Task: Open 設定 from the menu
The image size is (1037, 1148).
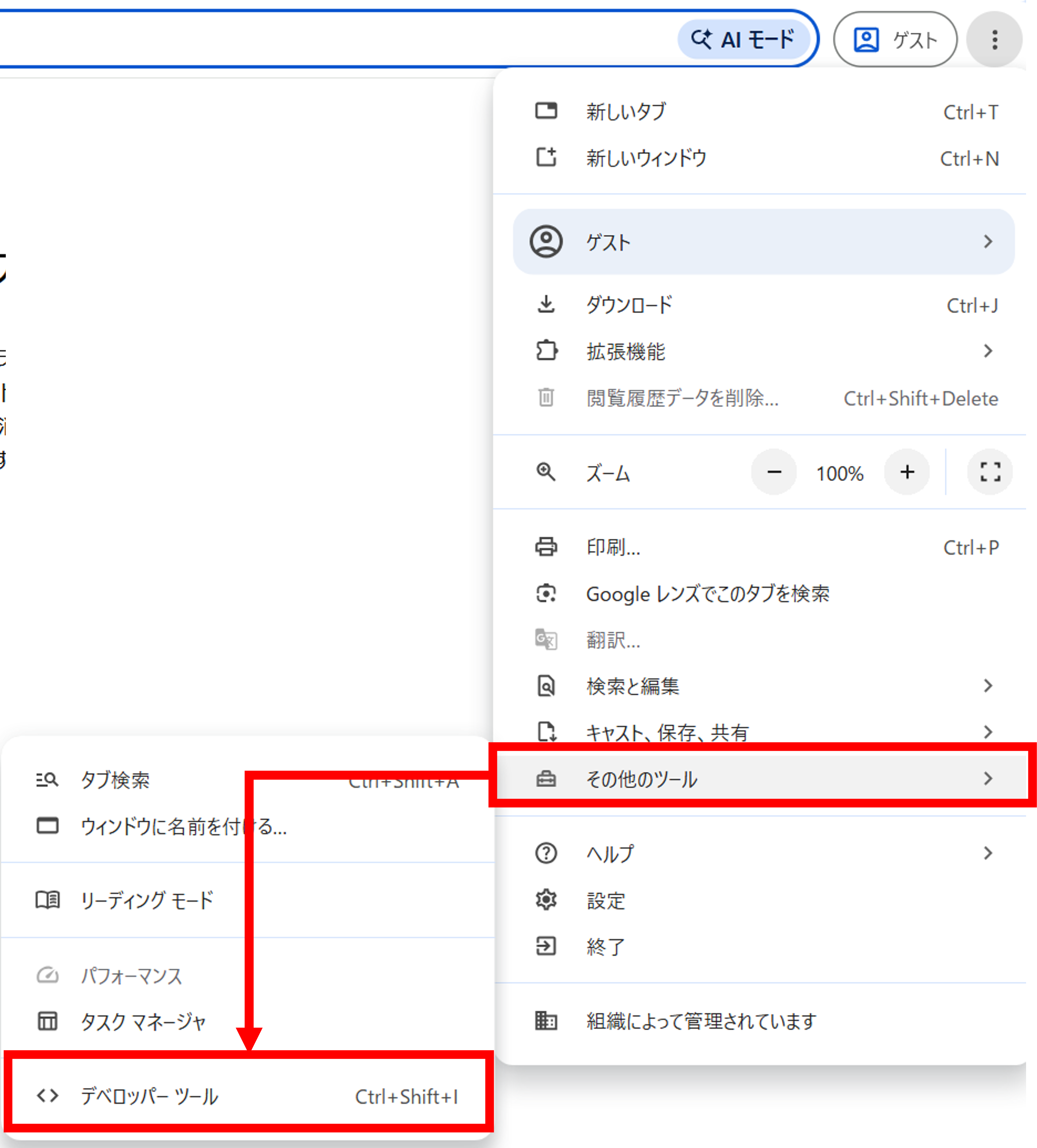Action: coord(606,900)
